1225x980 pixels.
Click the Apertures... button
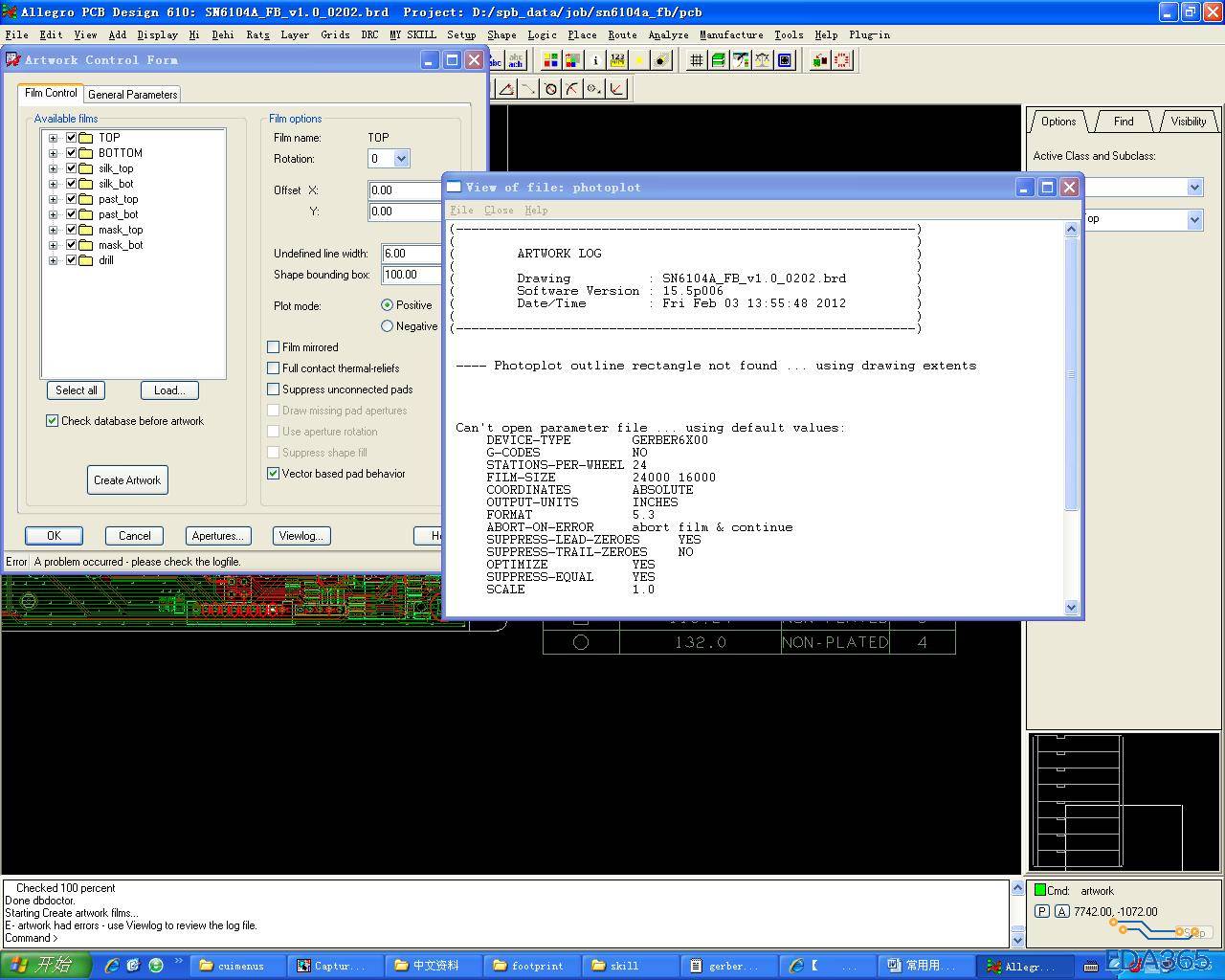217,536
